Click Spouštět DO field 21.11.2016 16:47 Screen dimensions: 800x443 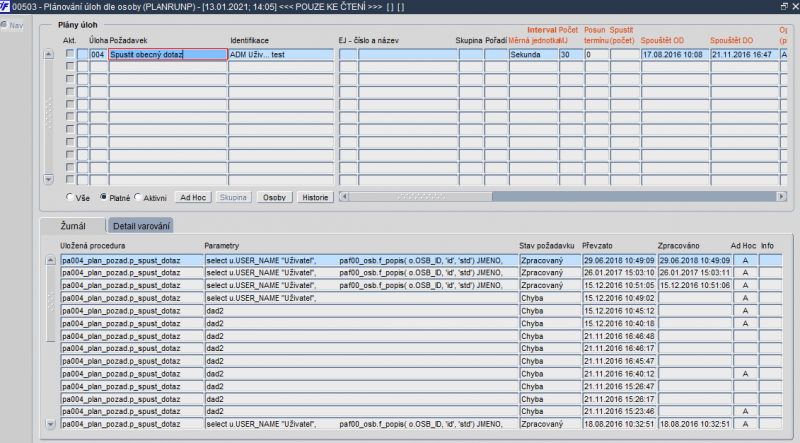pyautogui.click(x=745, y=54)
